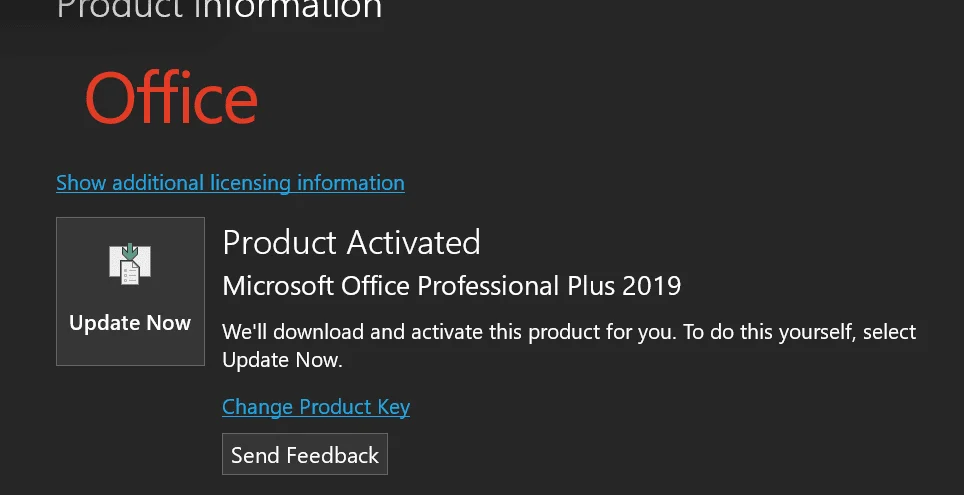Click the Update Now download icon
The width and height of the screenshot is (964, 495).
click(130, 264)
